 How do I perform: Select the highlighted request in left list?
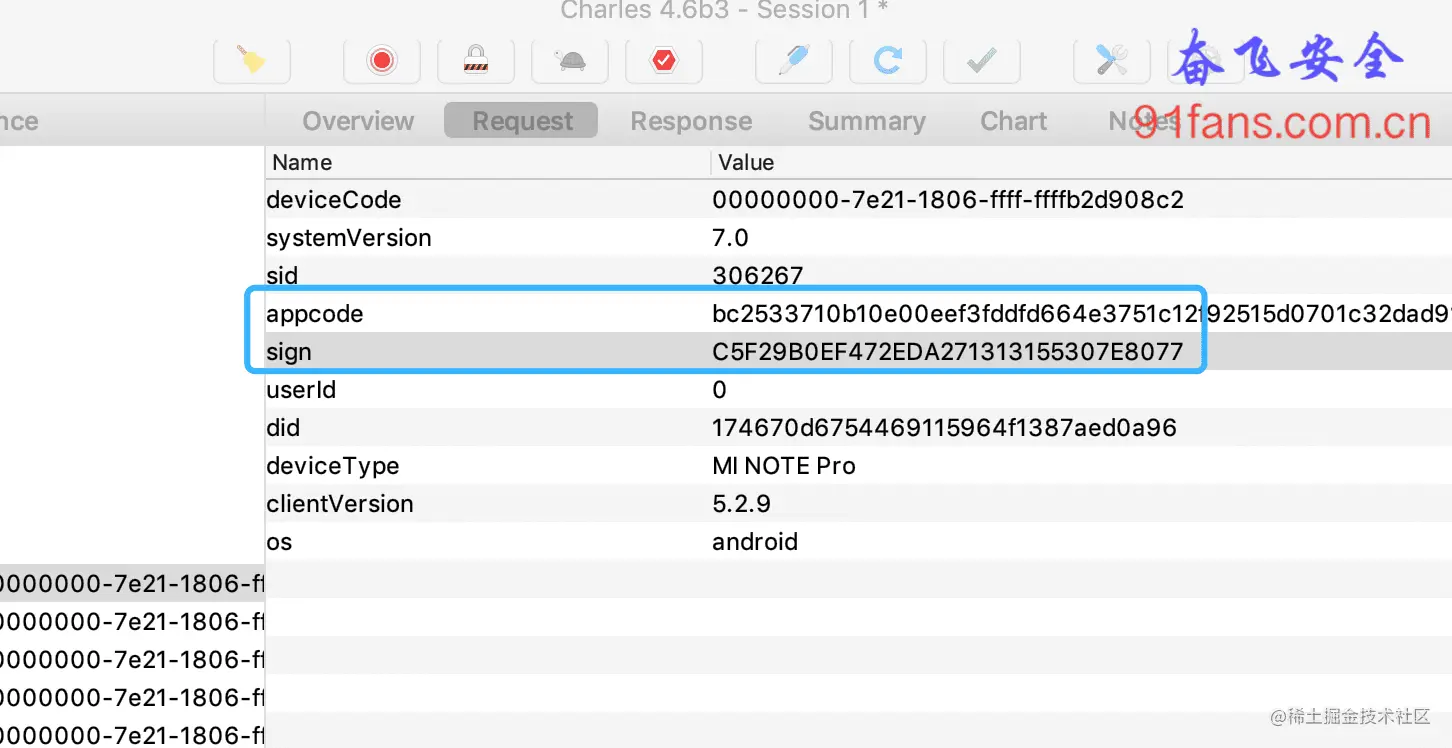point(132,584)
